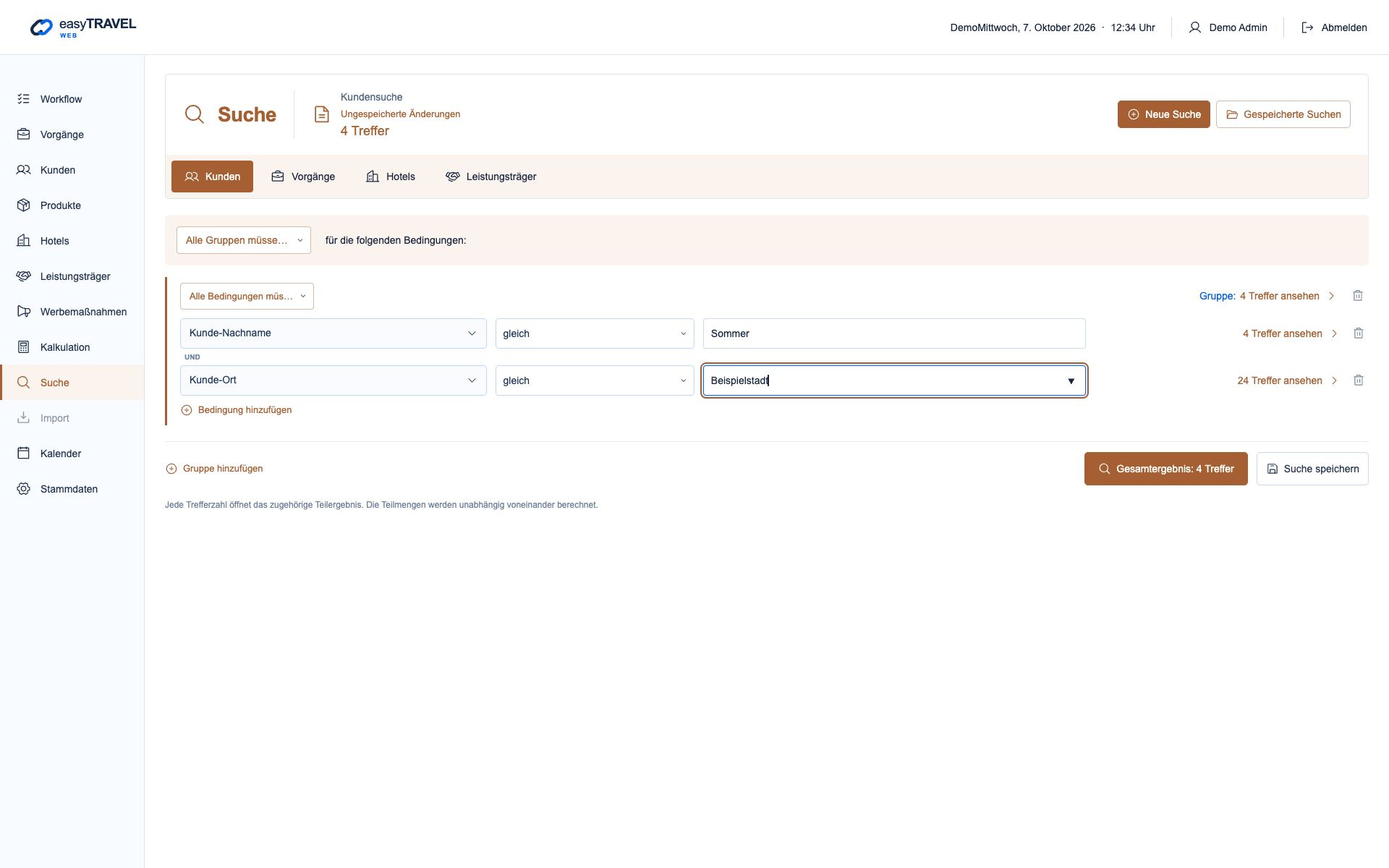View 4 Treffer for Kunde-Nachname row
The width and height of the screenshot is (1389, 868).
point(1290,333)
